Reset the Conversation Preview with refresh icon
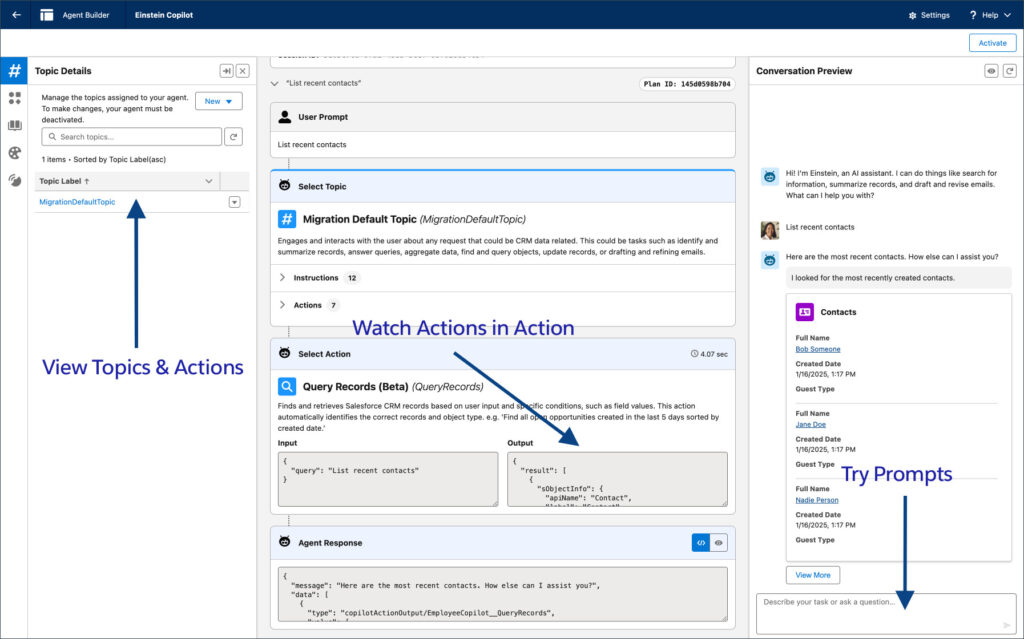Viewport: 1024px width, 639px height. coord(1009,71)
